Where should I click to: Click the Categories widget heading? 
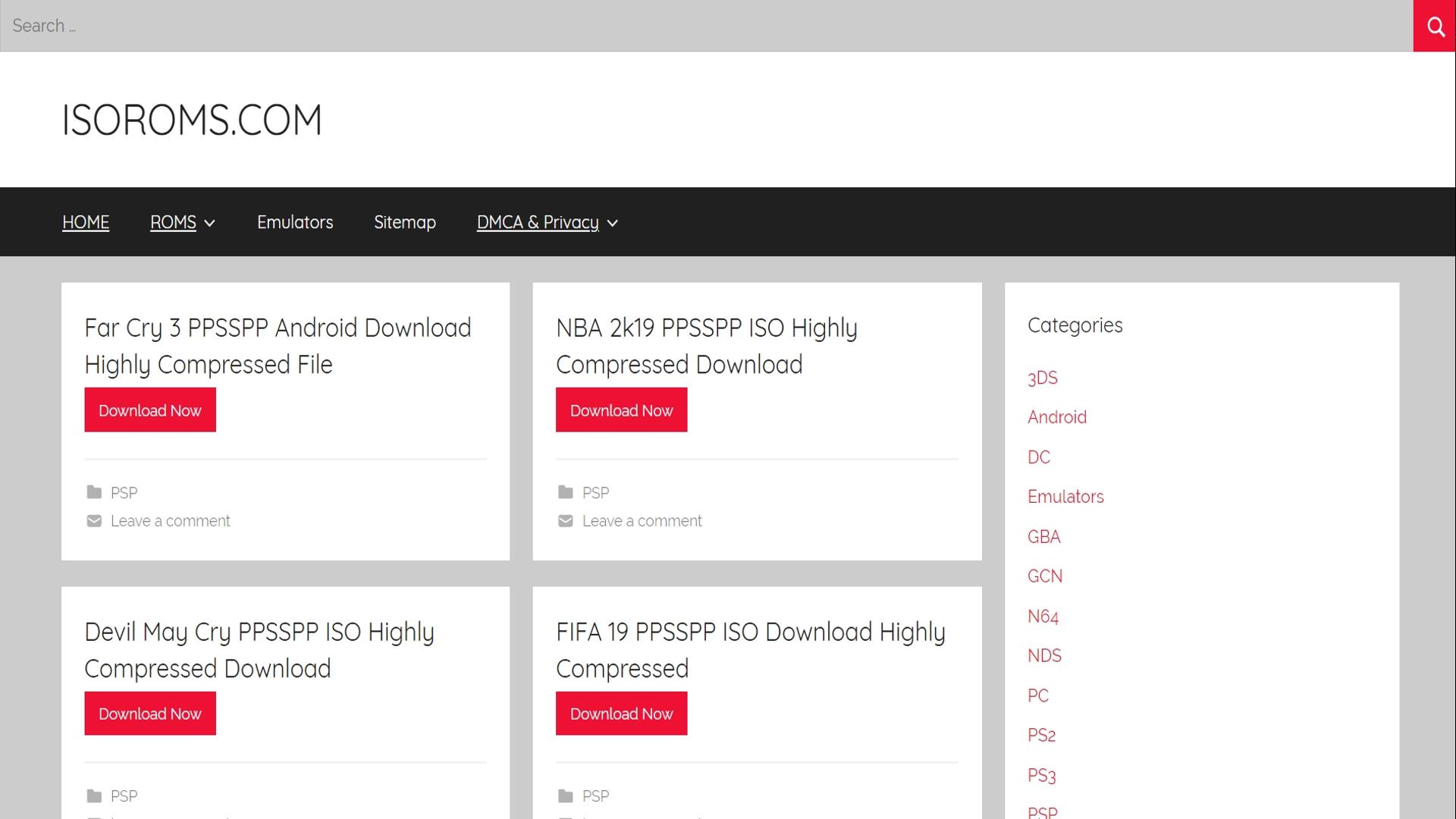[x=1075, y=325]
